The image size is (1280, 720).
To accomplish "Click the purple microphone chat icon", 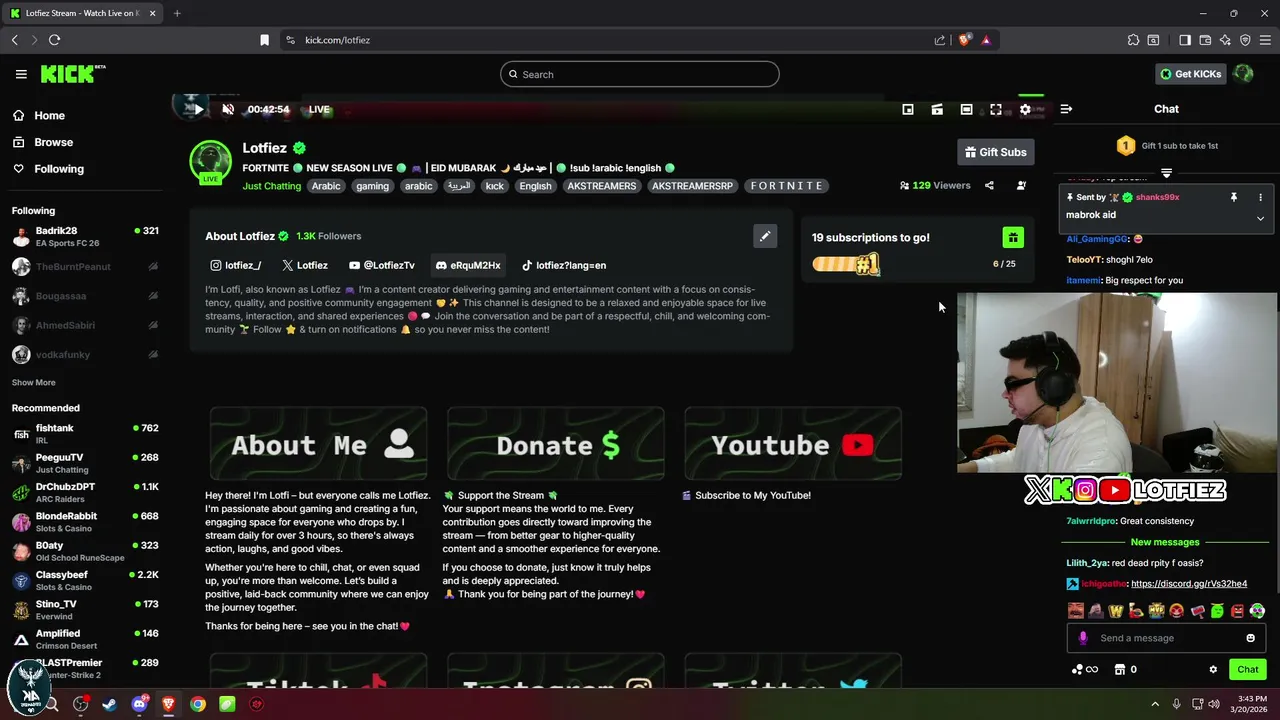I will coord(1083,638).
